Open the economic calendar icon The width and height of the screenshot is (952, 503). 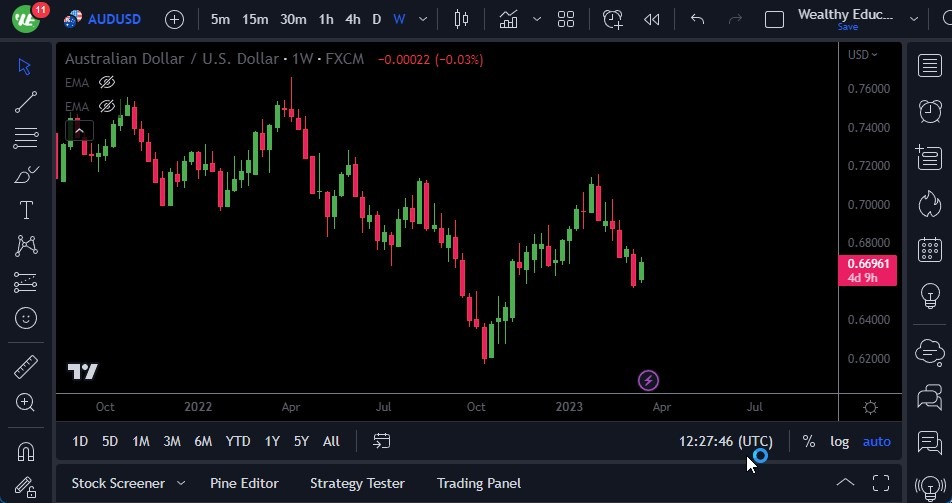tap(929, 249)
